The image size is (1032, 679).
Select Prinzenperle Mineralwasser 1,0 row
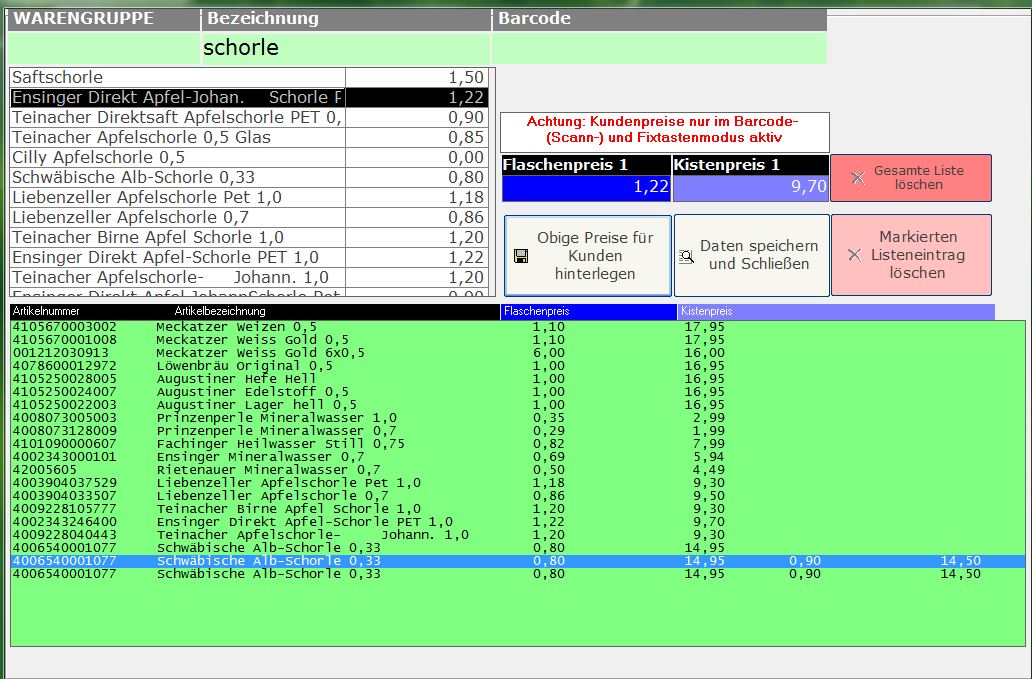click(518, 418)
